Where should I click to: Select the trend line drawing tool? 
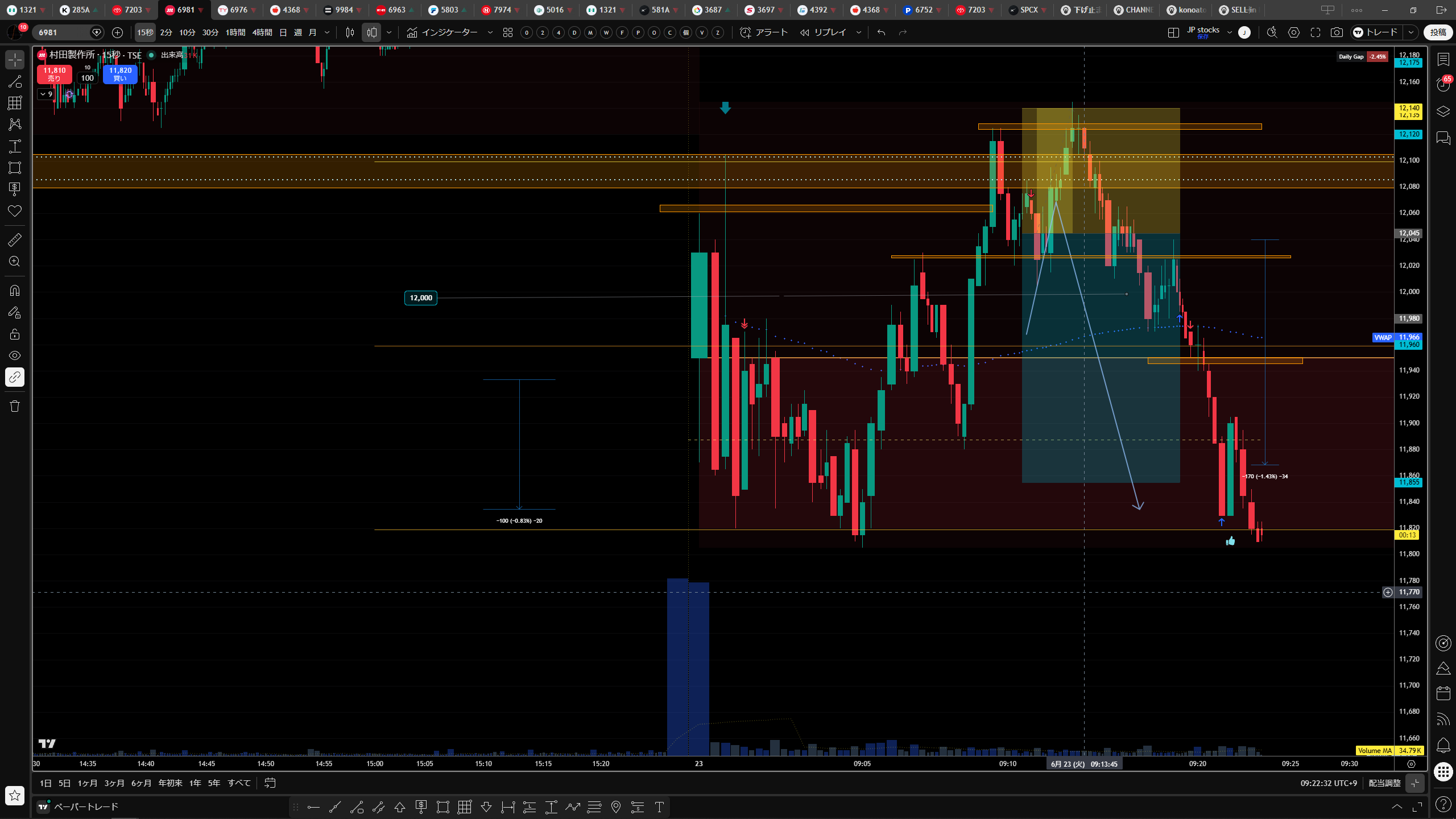(x=15, y=81)
